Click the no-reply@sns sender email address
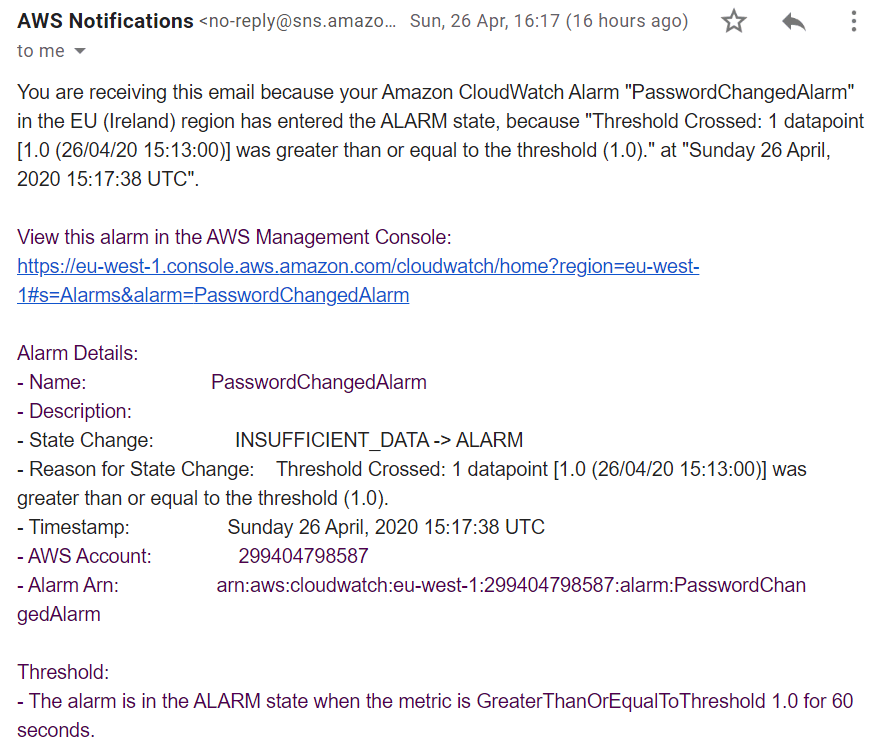Screen dimensions: 878x747 pos(298,21)
